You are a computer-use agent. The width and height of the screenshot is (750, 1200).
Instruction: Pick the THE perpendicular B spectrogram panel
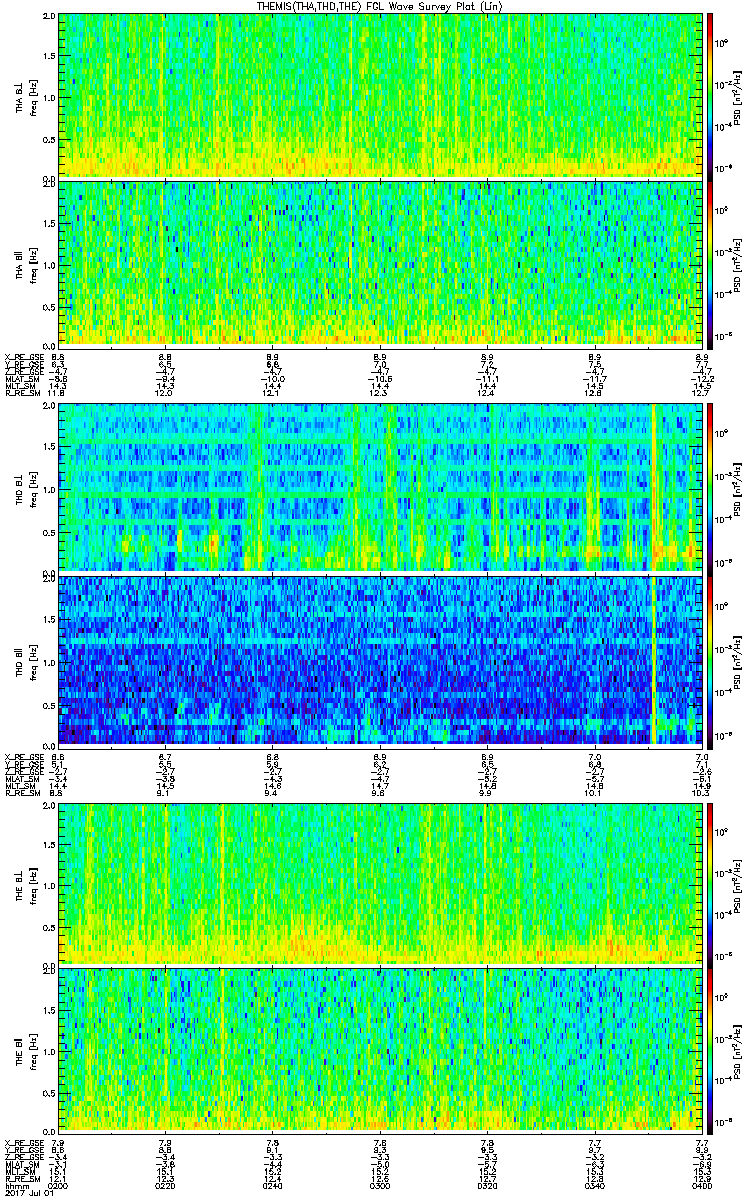click(x=380, y=882)
